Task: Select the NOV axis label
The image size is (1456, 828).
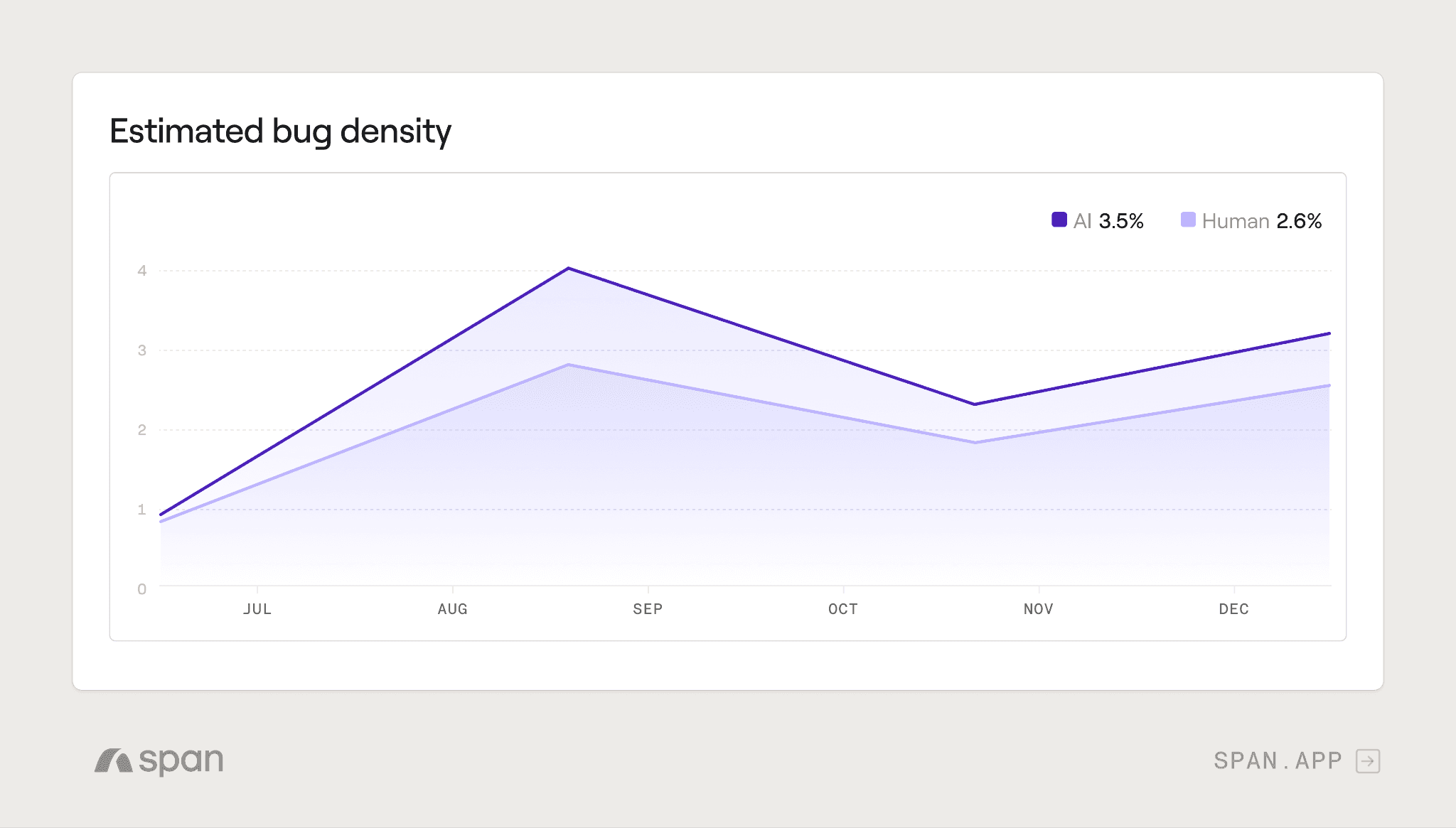Action: tap(1039, 609)
